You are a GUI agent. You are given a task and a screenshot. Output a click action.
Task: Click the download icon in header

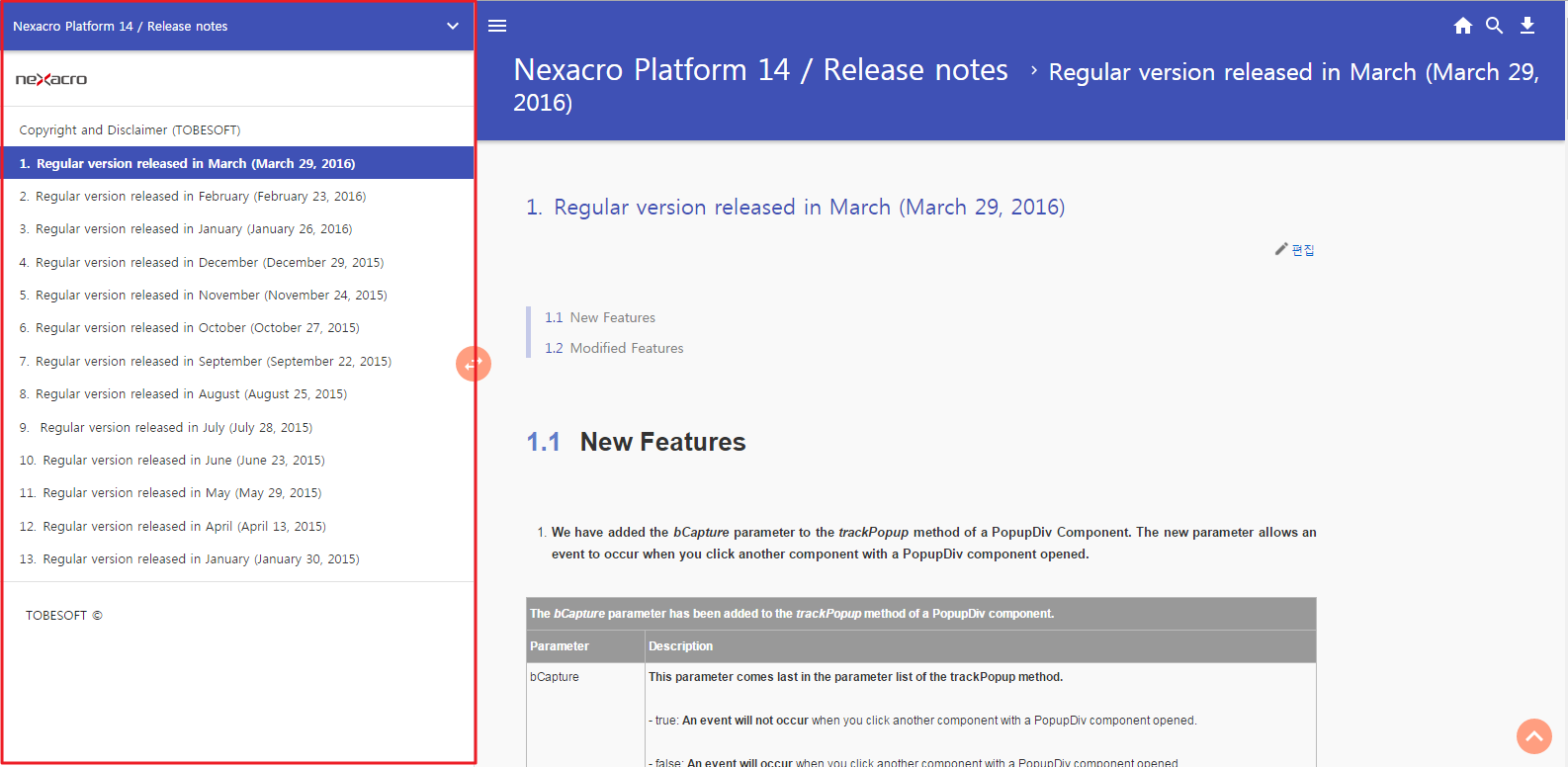click(1527, 26)
